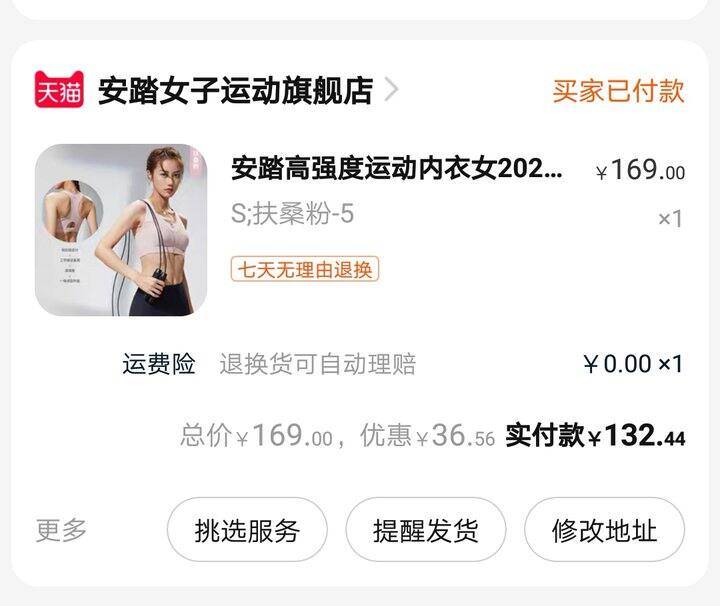Open the 安踏女子运动旗舰店 store page
The height and width of the screenshot is (606, 720).
point(235,91)
